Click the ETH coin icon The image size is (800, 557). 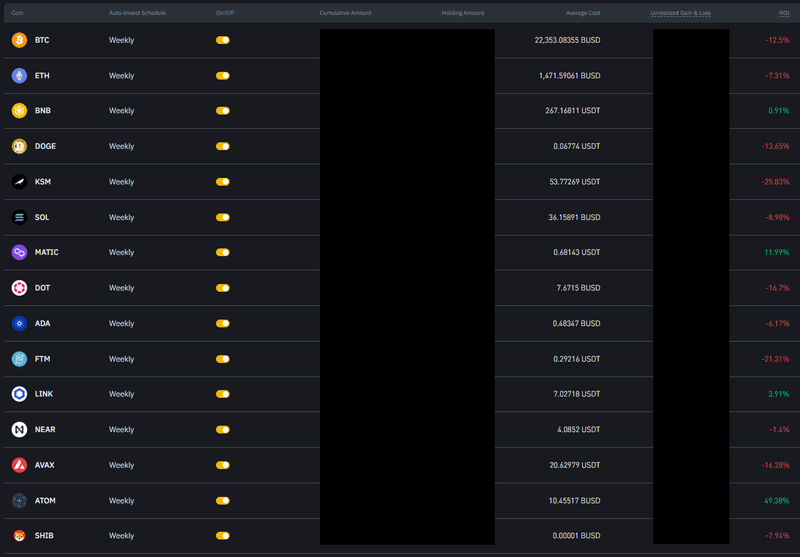pyautogui.click(x=19, y=75)
